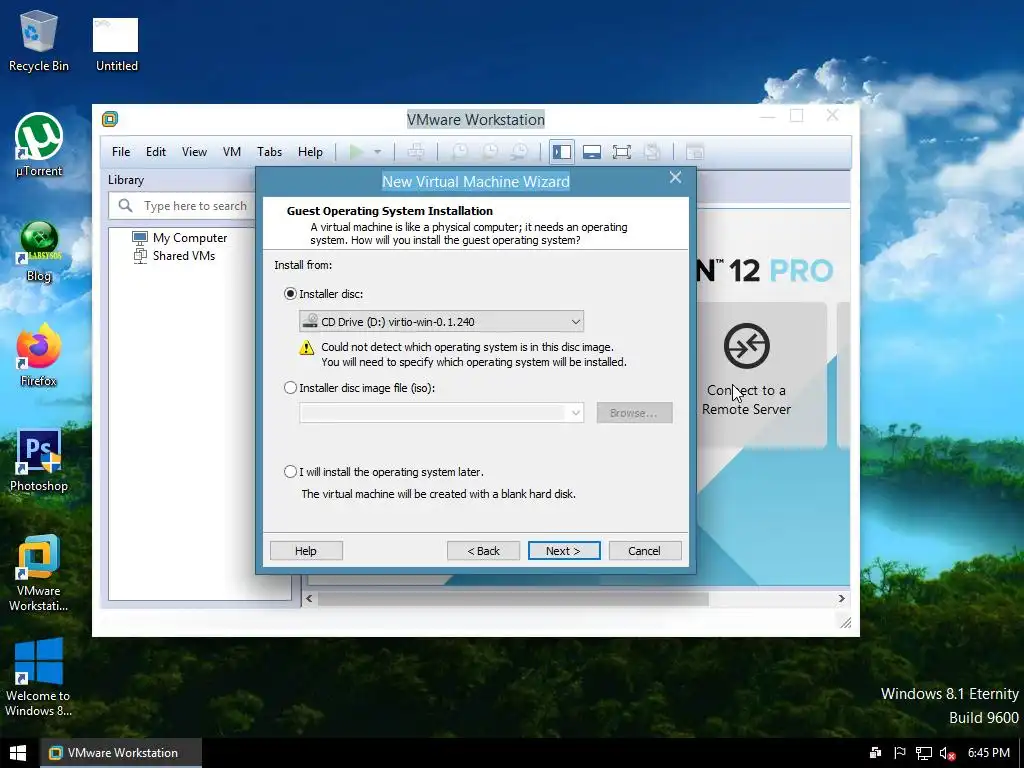1024x768 pixels.
Task: Click the Manage Snapshots toolbar icon
Action: click(520, 152)
